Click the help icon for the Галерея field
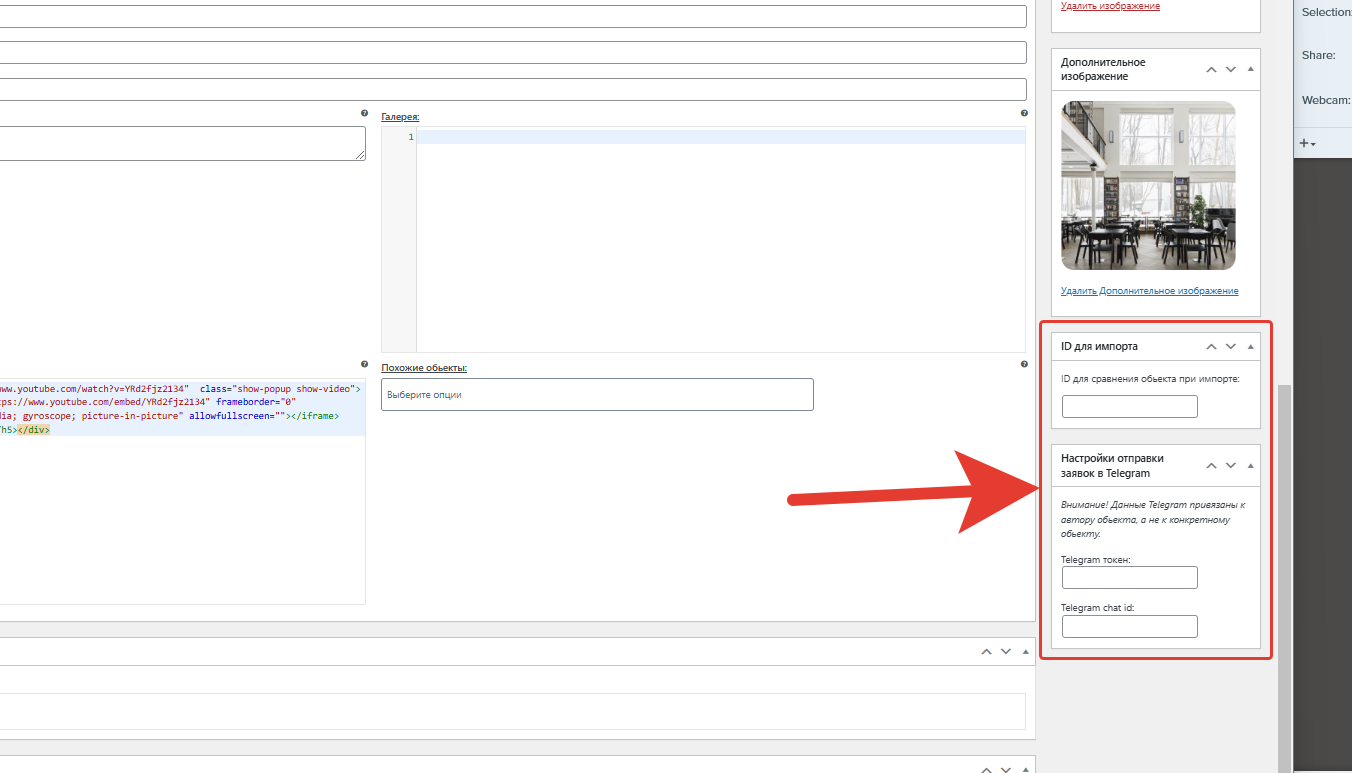 click(1024, 114)
